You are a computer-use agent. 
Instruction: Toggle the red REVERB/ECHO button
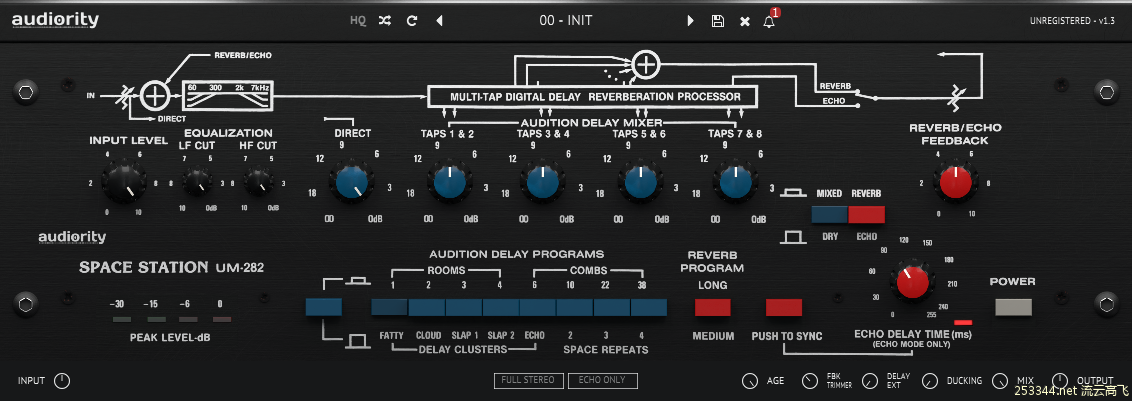pyautogui.click(x=866, y=214)
